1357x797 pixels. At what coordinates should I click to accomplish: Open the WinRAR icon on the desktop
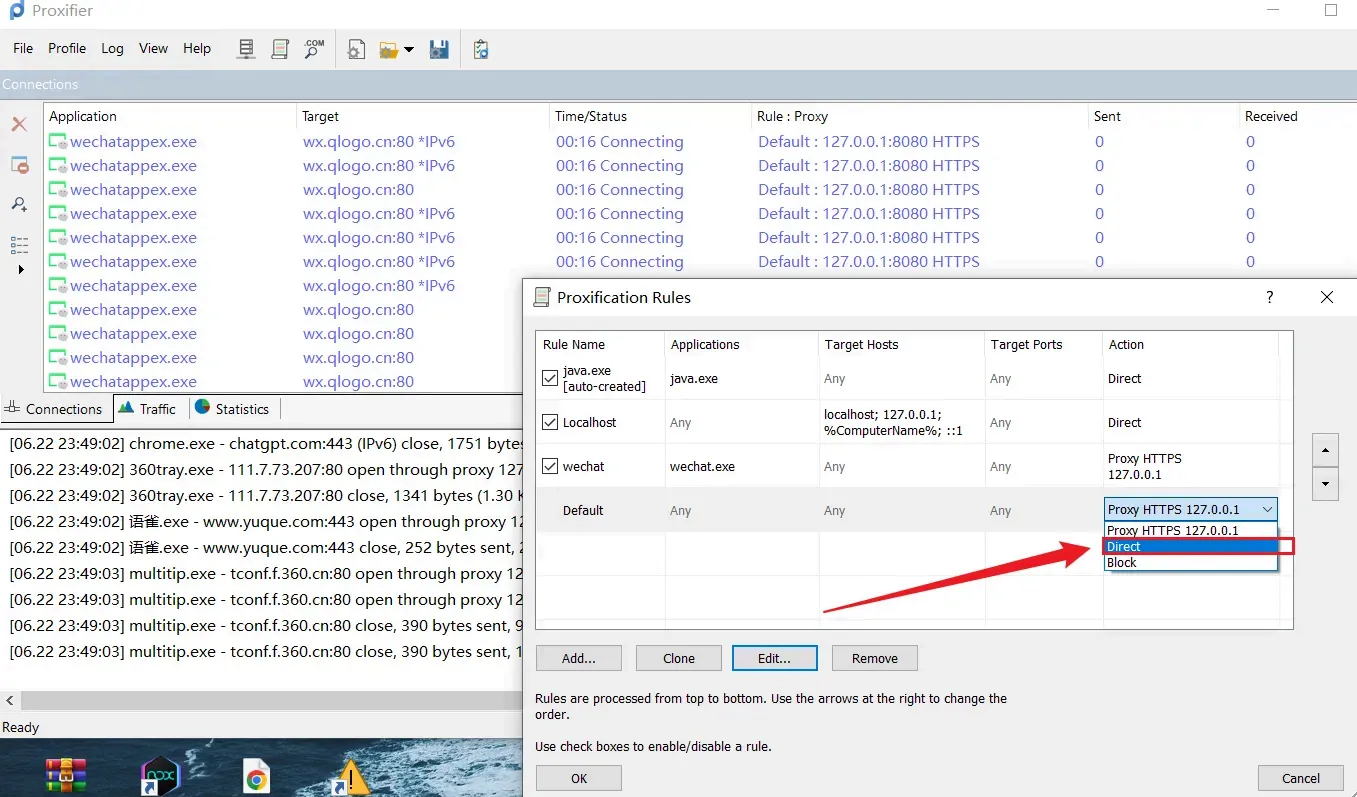tap(66, 776)
